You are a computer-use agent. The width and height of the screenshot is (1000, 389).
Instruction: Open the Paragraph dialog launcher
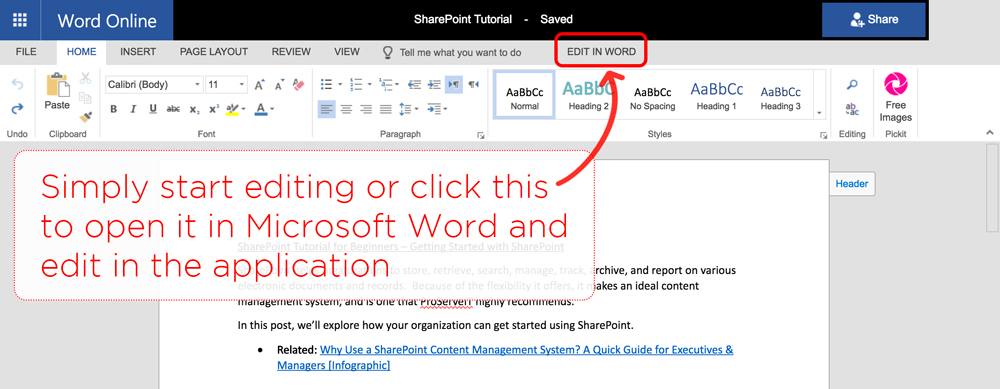pos(481,135)
